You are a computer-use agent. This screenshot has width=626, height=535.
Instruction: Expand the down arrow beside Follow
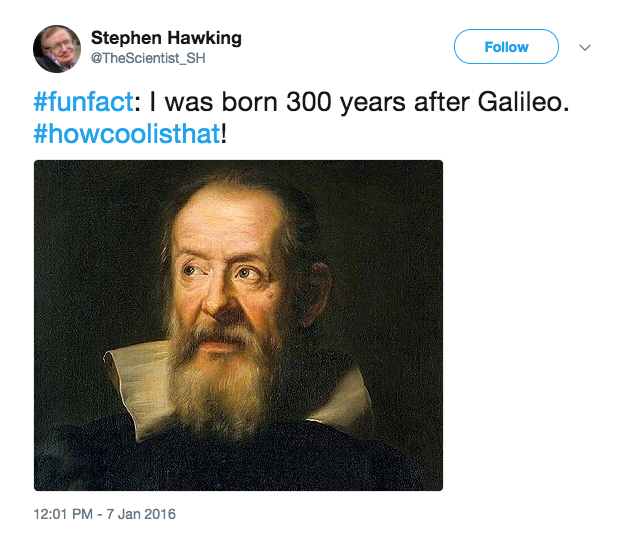click(x=585, y=48)
